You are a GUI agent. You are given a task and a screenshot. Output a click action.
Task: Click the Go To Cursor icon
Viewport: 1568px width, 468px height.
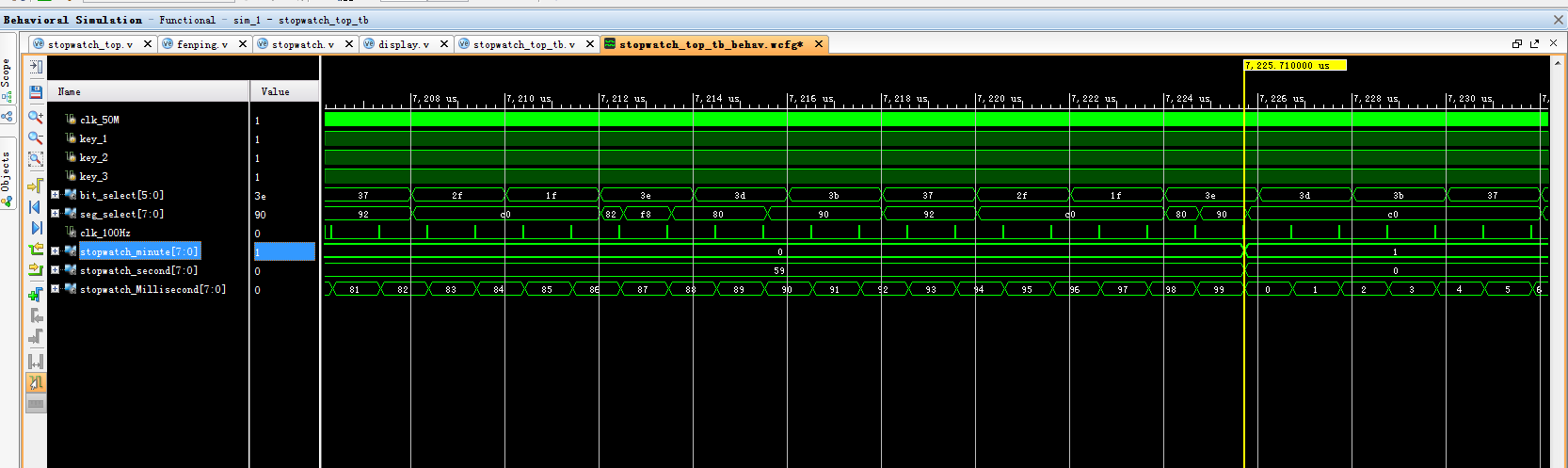pyautogui.click(x=36, y=186)
